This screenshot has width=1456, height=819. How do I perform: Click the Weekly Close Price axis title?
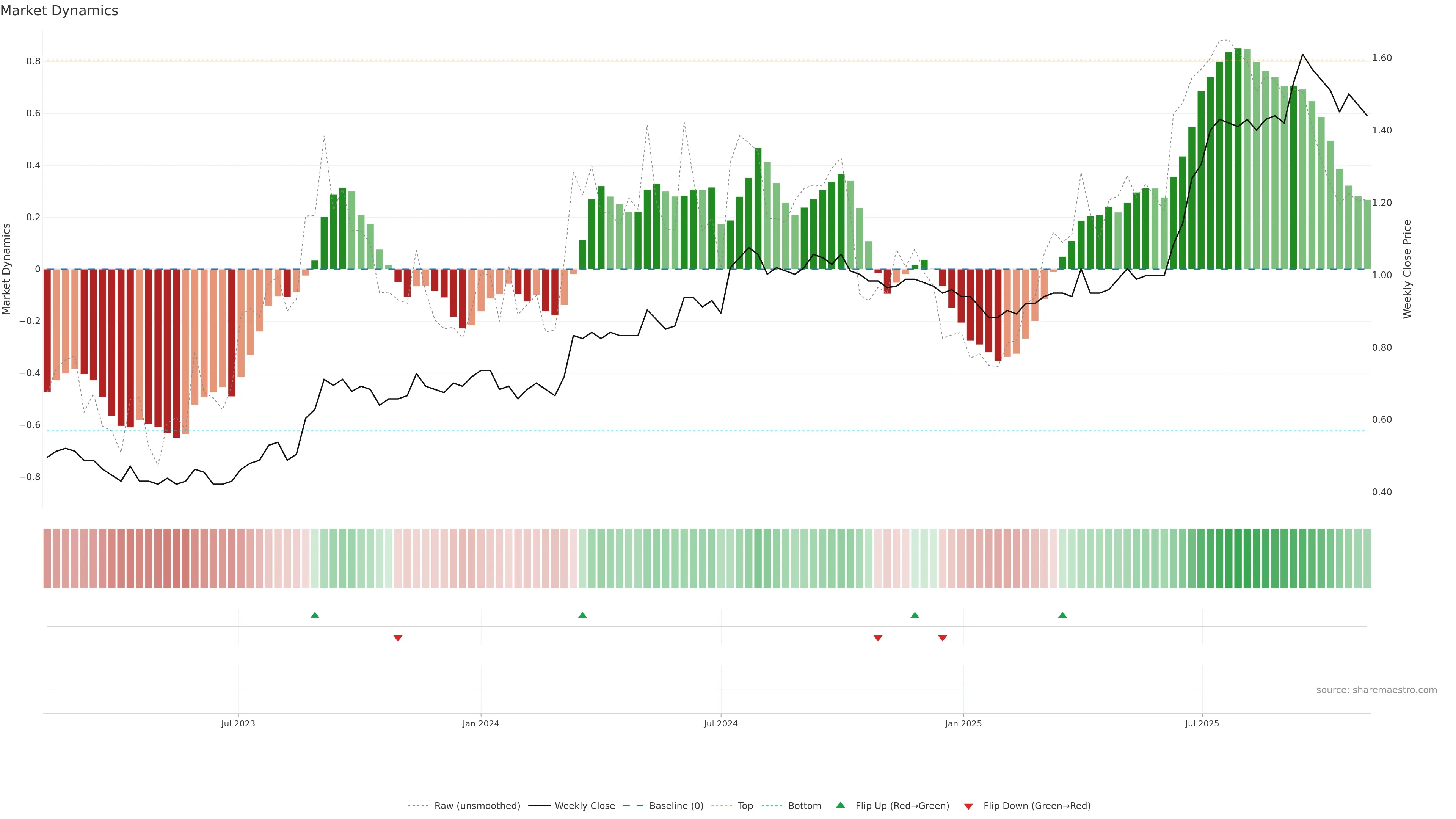1407,269
